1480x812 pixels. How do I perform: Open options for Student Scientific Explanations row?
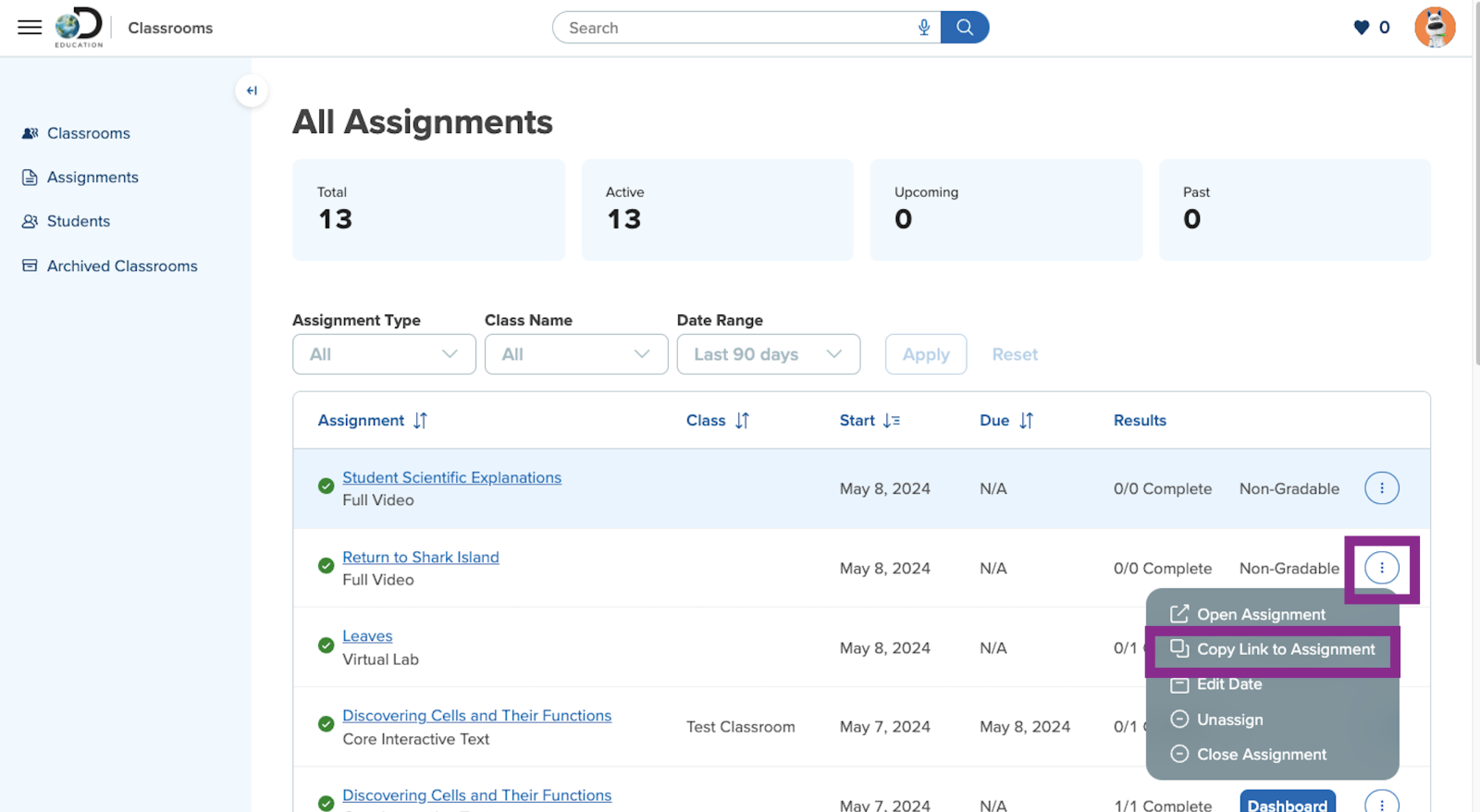point(1381,488)
